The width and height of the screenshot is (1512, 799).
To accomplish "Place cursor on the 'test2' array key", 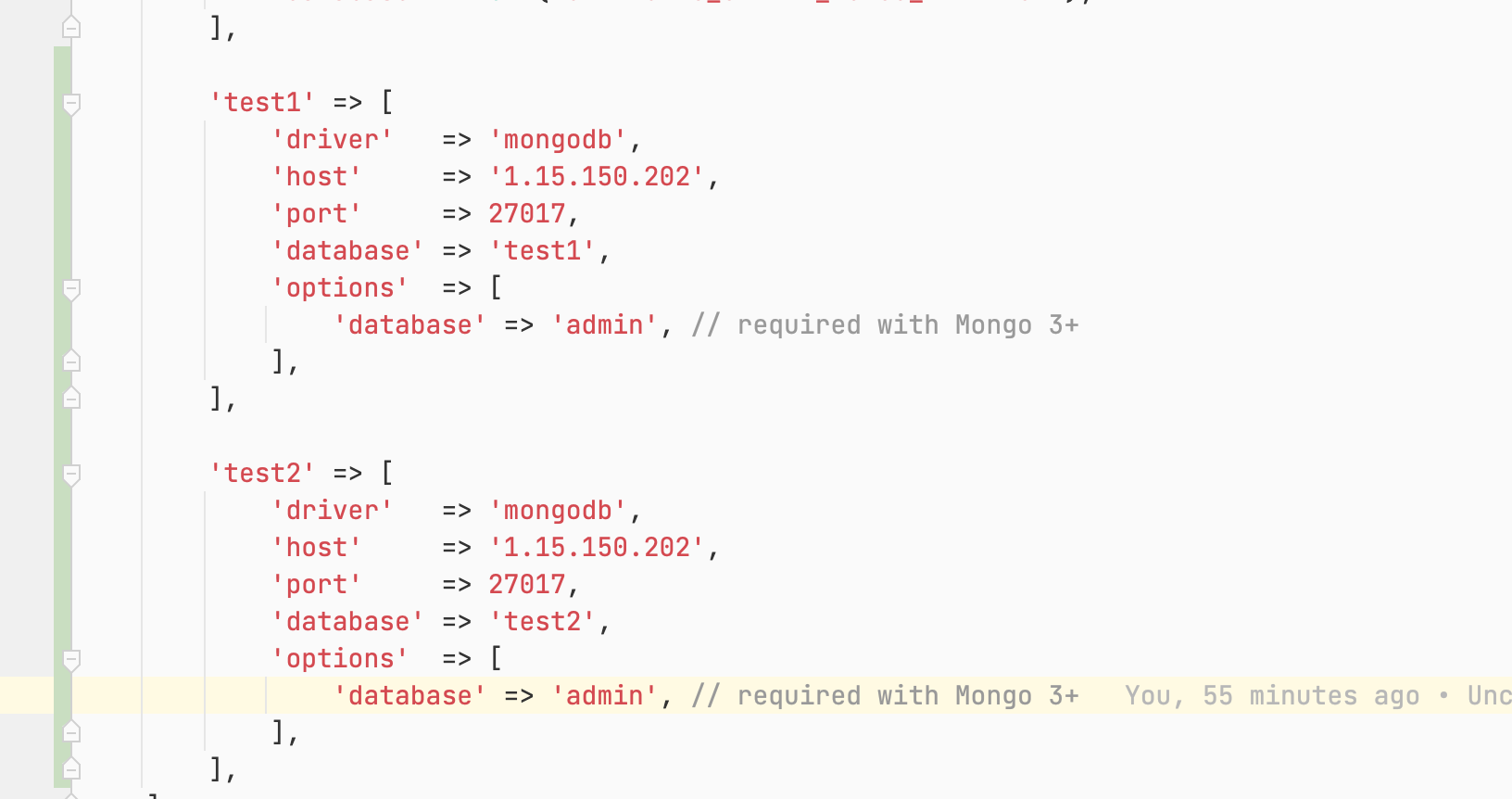I will pos(263,474).
